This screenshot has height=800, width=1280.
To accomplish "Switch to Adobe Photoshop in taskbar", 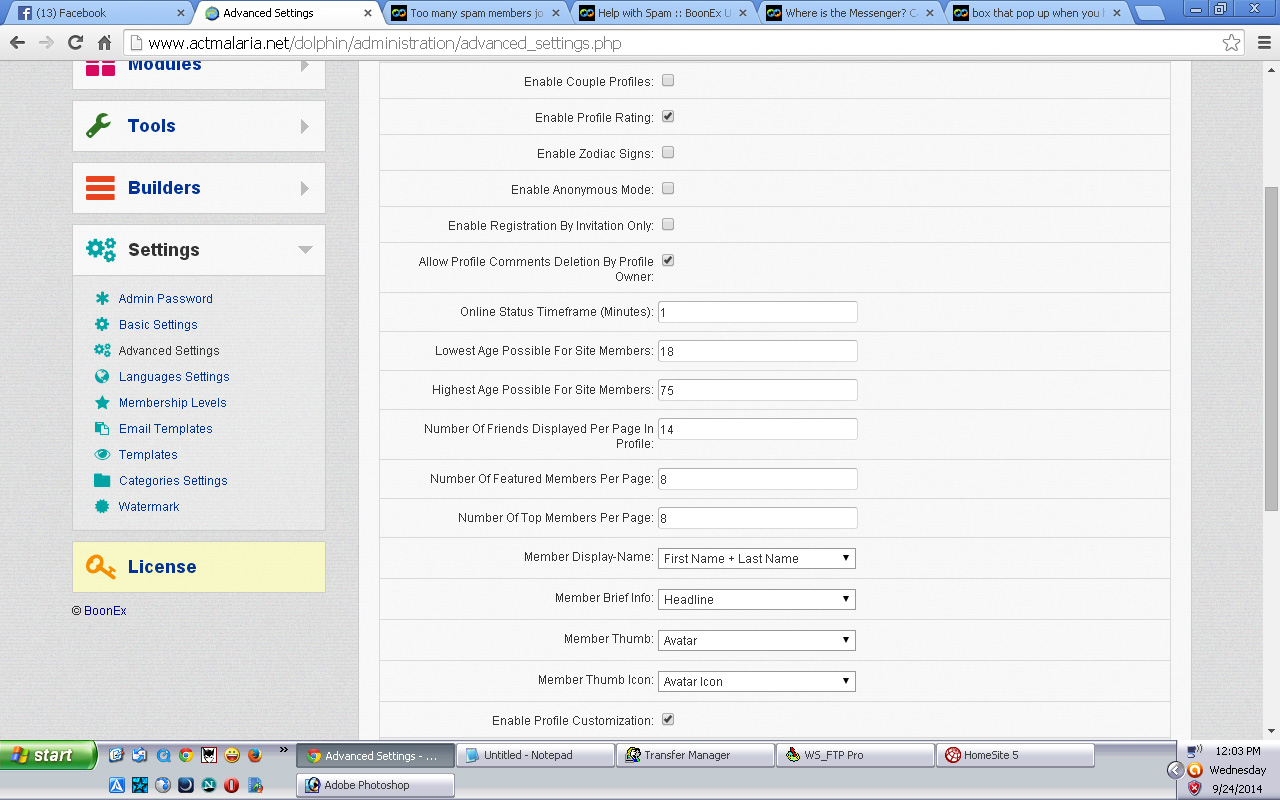I will (x=375, y=785).
